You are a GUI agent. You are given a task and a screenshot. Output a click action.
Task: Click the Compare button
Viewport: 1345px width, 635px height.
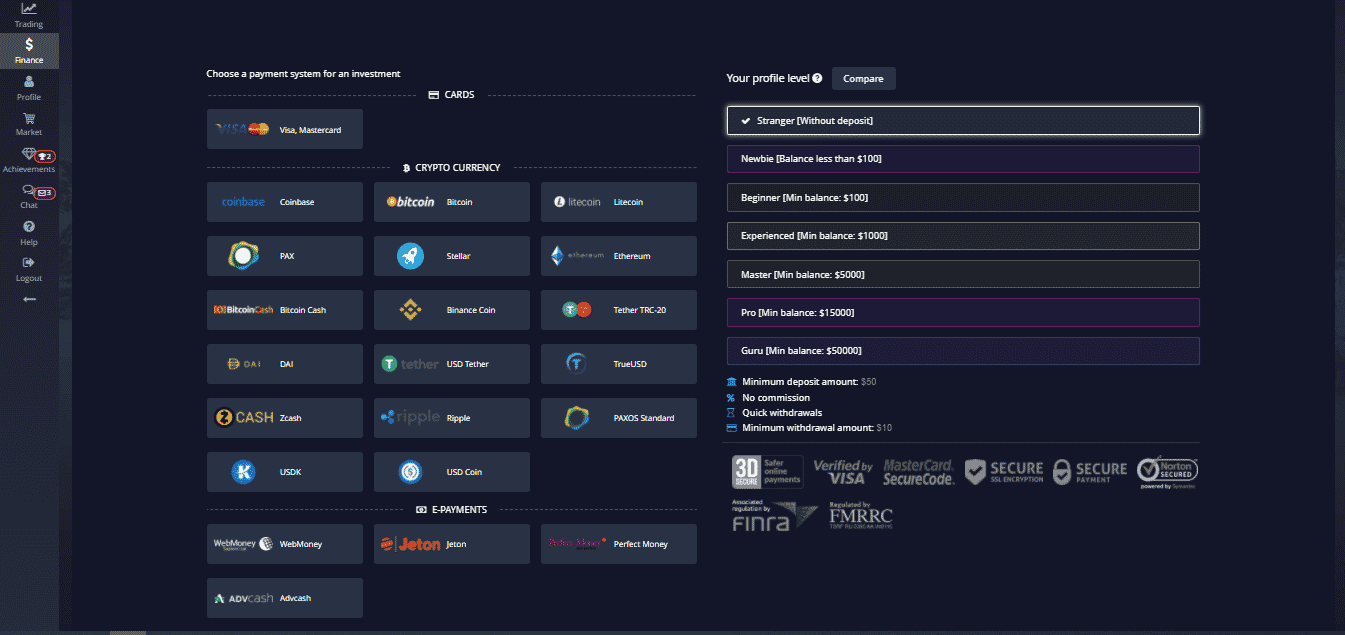(863, 78)
